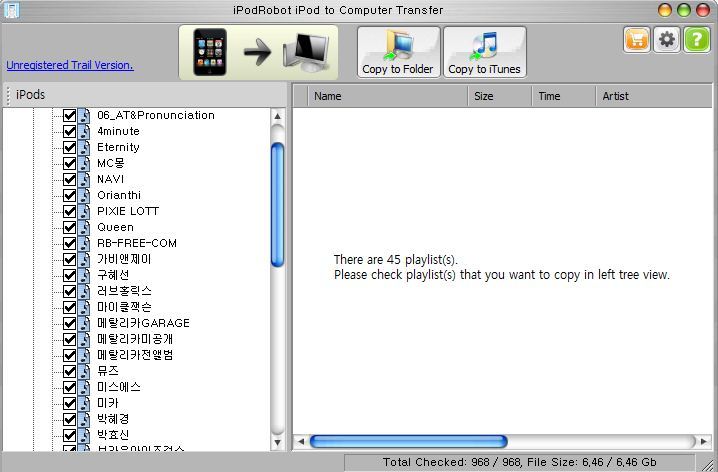
Task: Select the 박혜경 playlist name
Action: [x=113, y=419]
